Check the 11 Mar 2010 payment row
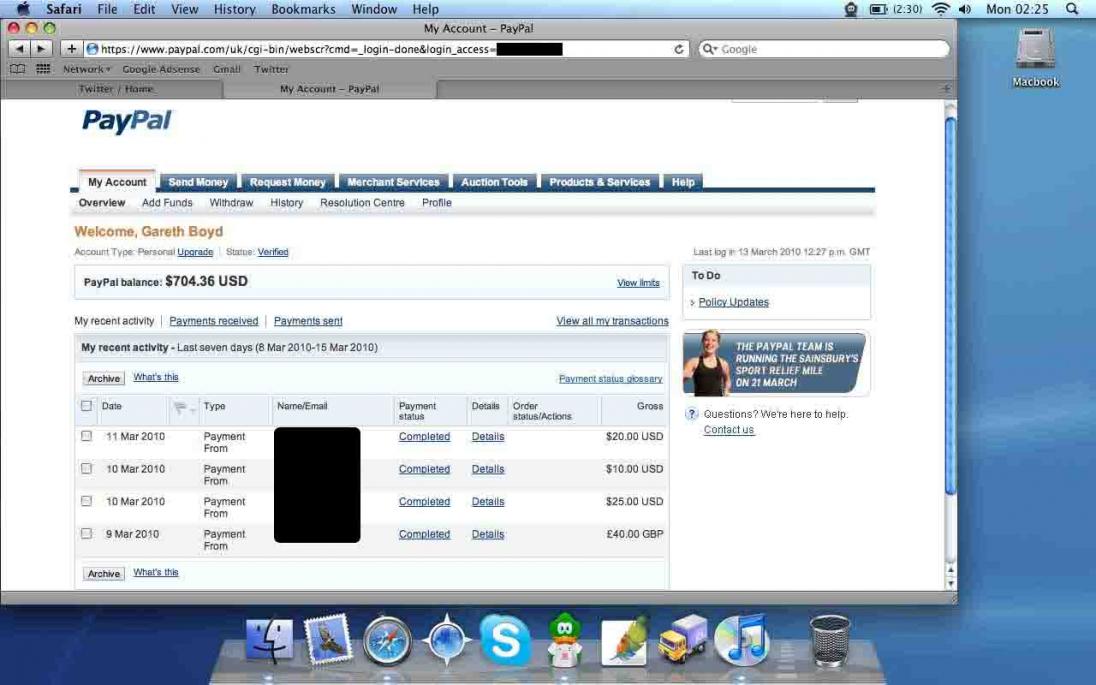1096x685 pixels. [86, 435]
